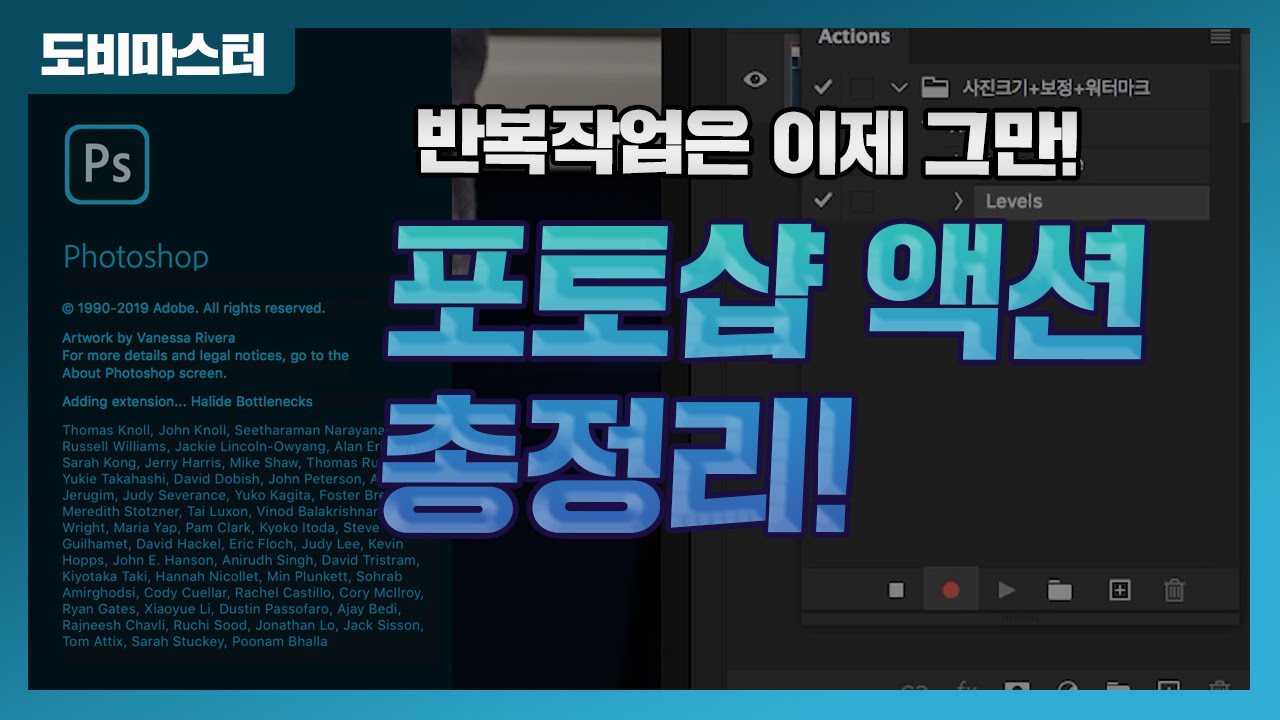1280x720 pixels.
Task: Create a new action set via folder icon
Action: click(x=1060, y=590)
